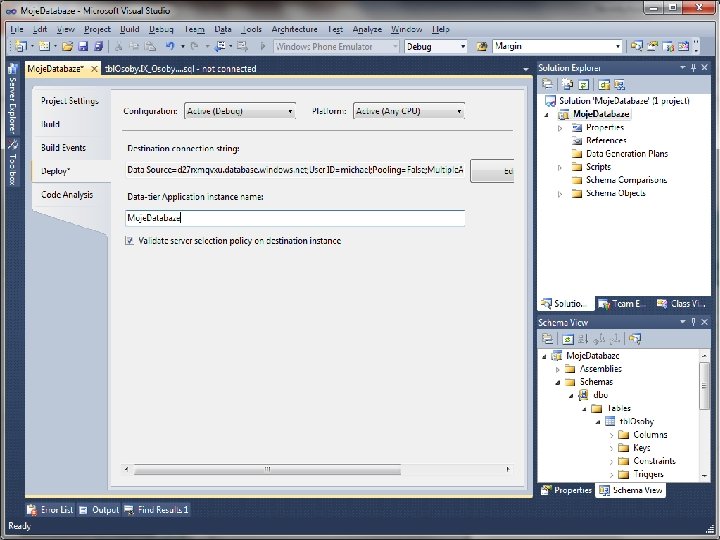Image resolution: width=720 pixels, height=540 pixels.
Task: Pin the Schema View panel
Action: (693, 322)
